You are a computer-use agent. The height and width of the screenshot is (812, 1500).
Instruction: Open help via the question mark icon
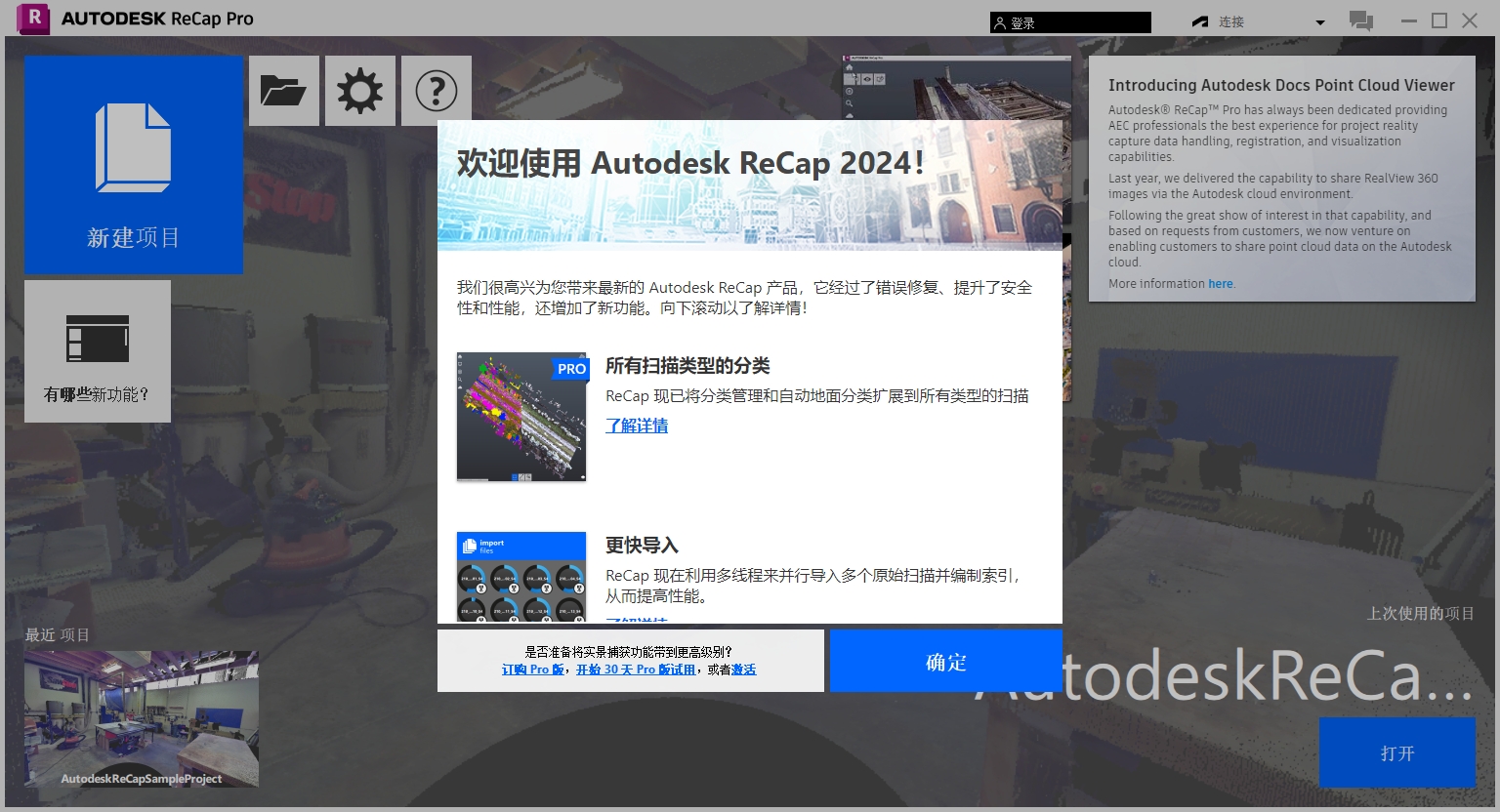(437, 91)
